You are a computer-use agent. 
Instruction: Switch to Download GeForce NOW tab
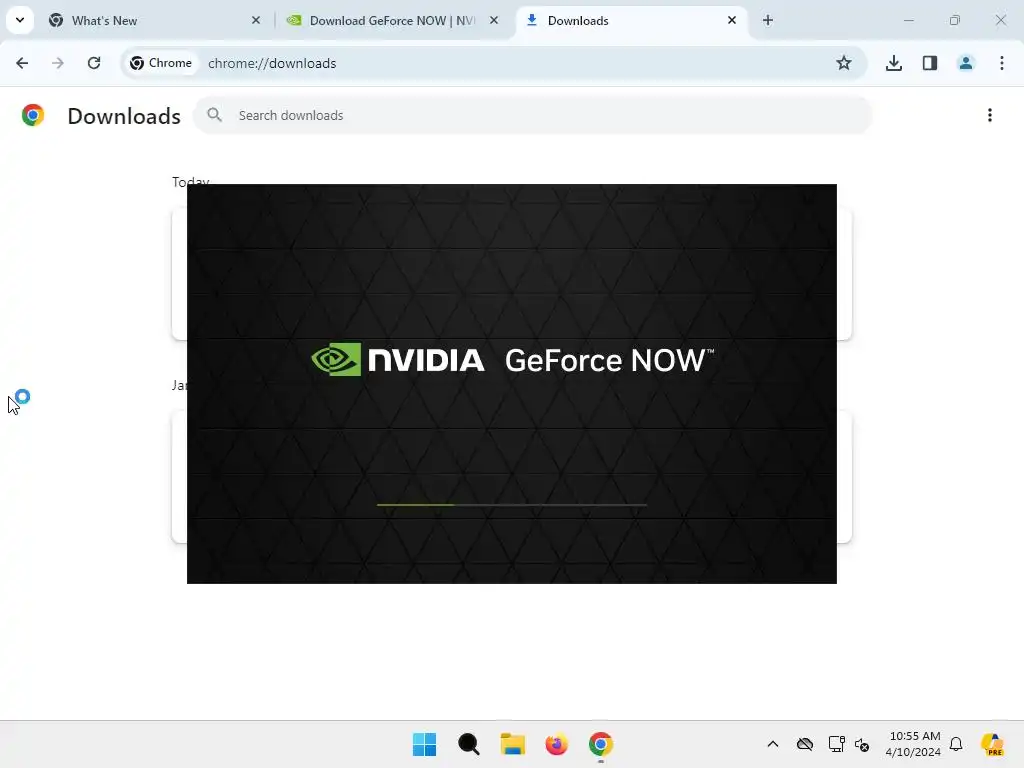392,21
